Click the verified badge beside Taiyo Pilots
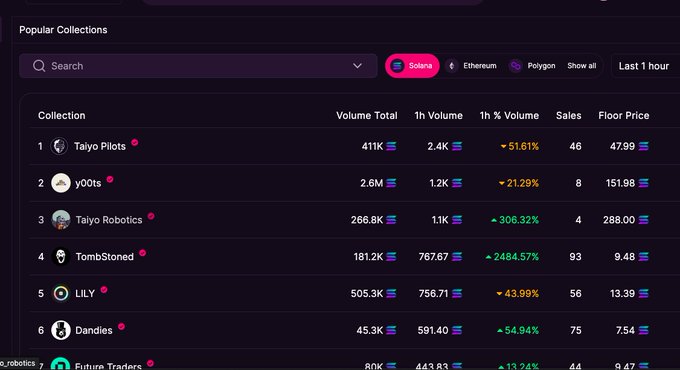The height and width of the screenshot is (370, 680). click(135, 142)
